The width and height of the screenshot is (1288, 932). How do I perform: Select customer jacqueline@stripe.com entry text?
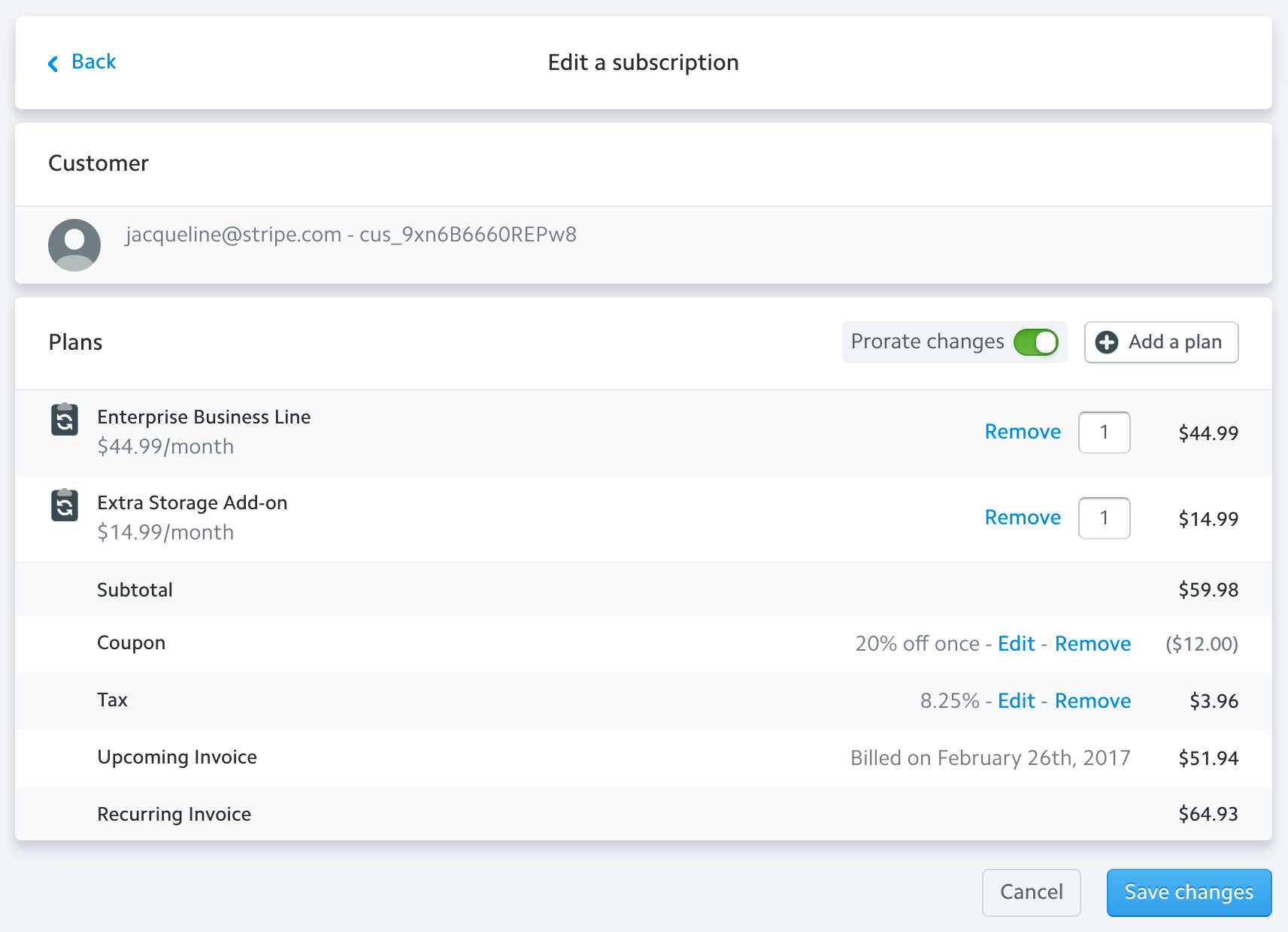coord(351,235)
